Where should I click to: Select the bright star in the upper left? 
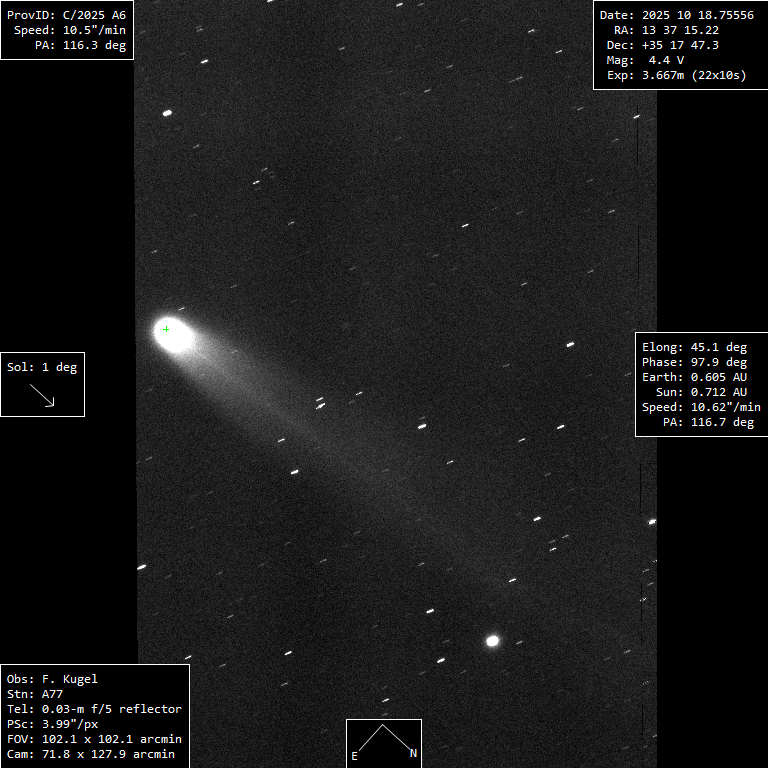point(167,113)
